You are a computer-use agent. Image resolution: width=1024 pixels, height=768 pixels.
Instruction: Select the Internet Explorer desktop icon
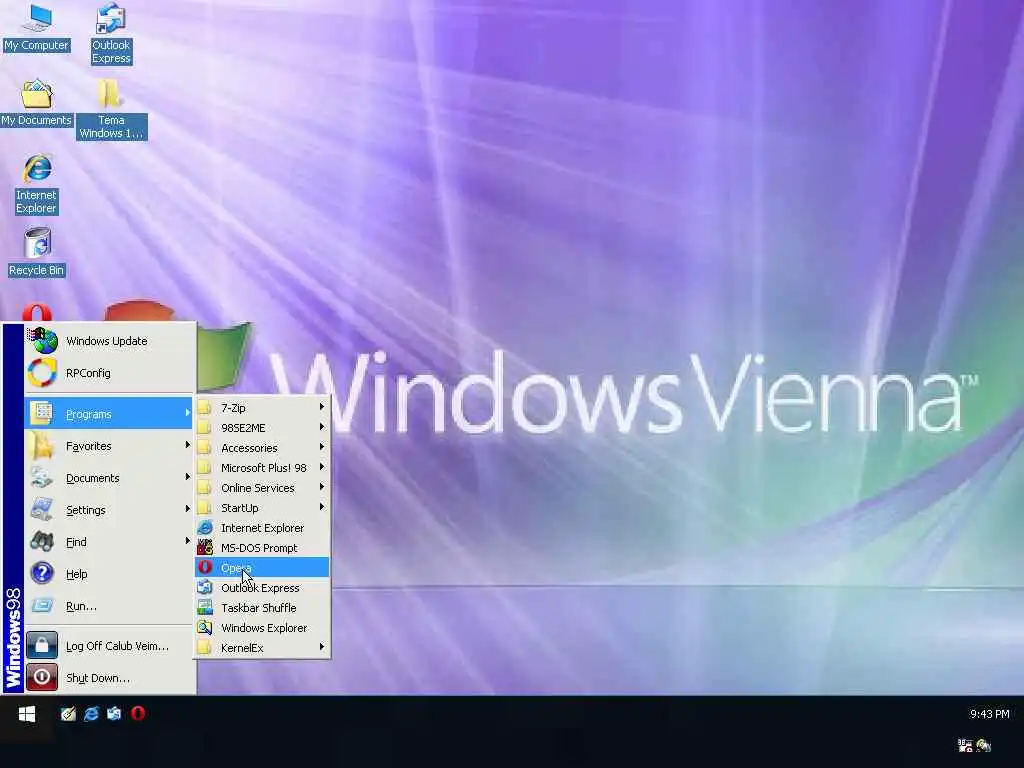coord(37,184)
